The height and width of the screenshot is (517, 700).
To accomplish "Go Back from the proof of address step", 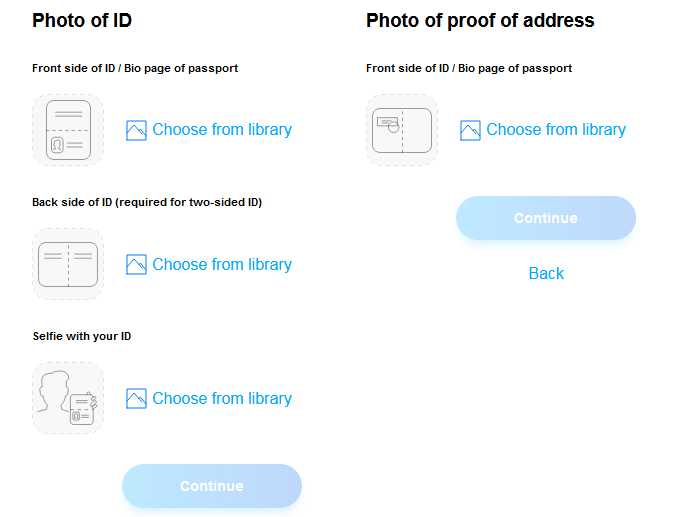I will coord(546,273).
